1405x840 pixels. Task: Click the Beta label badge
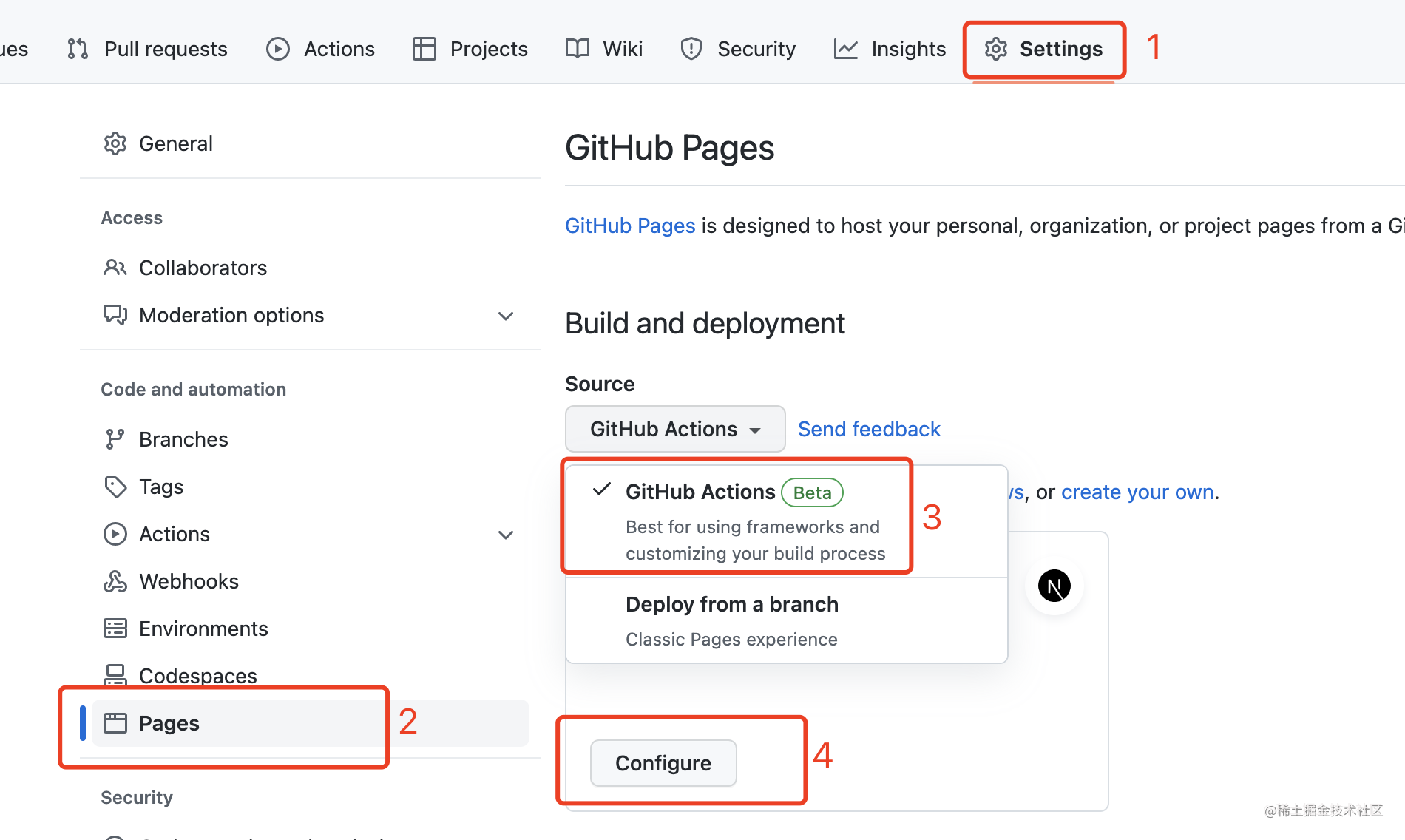tap(812, 492)
